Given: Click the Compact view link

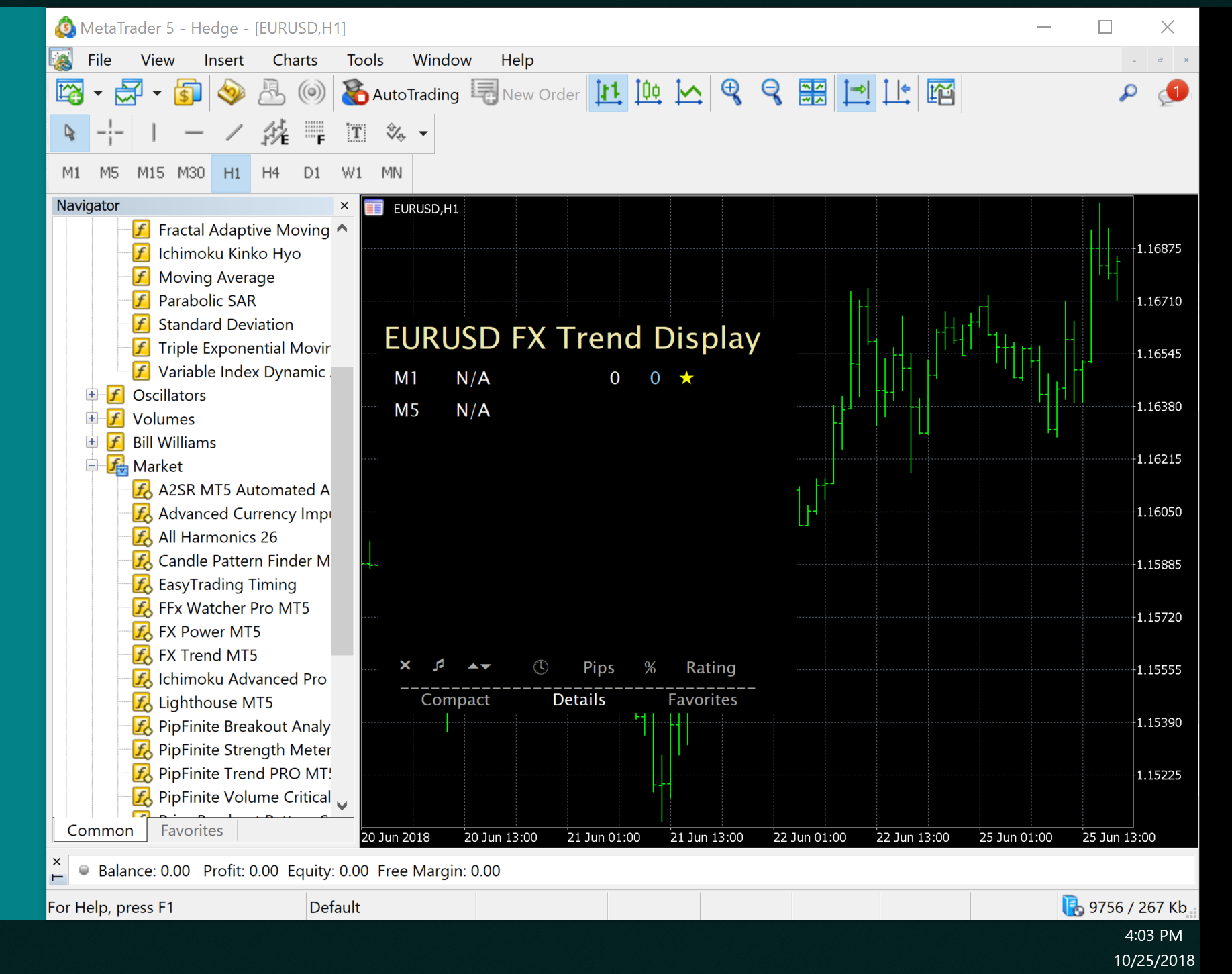Looking at the screenshot, I should 455,699.
